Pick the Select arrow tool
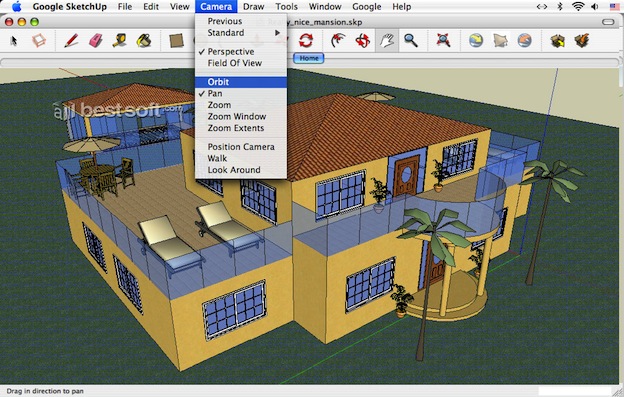Viewport: 624px width, 397px height. pyautogui.click(x=14, y=41)
